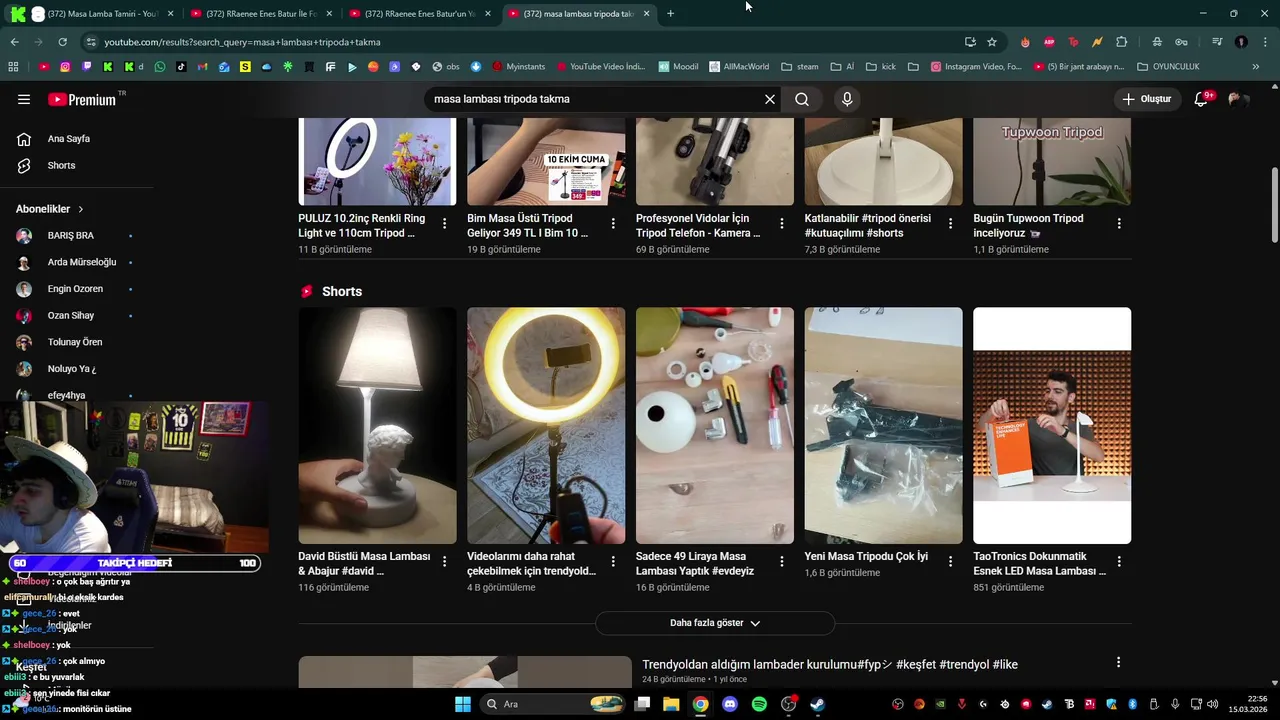
Task: Open the Noluyo Ya ¿ channel
Action: point(77,369)
